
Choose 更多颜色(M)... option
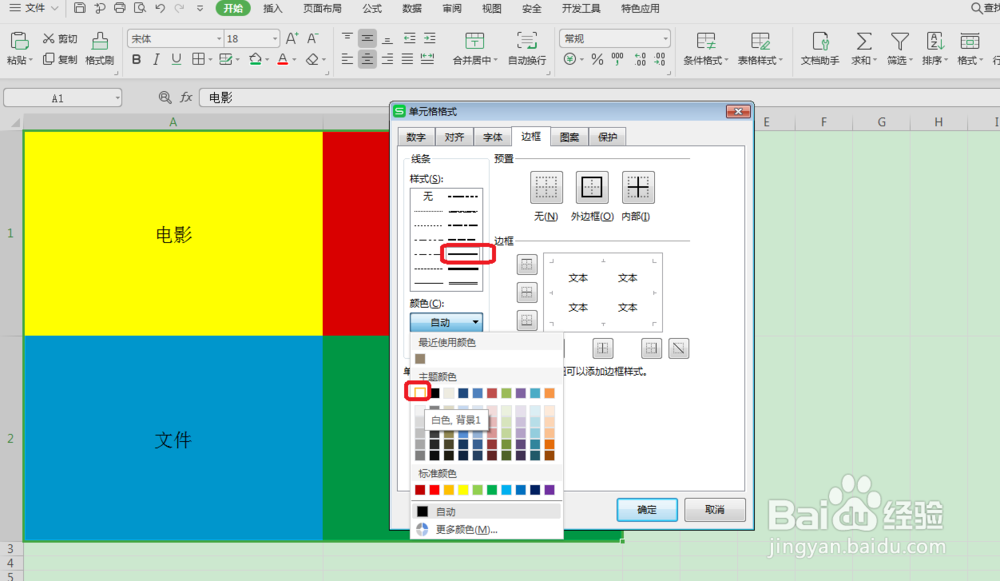(487, 529)
